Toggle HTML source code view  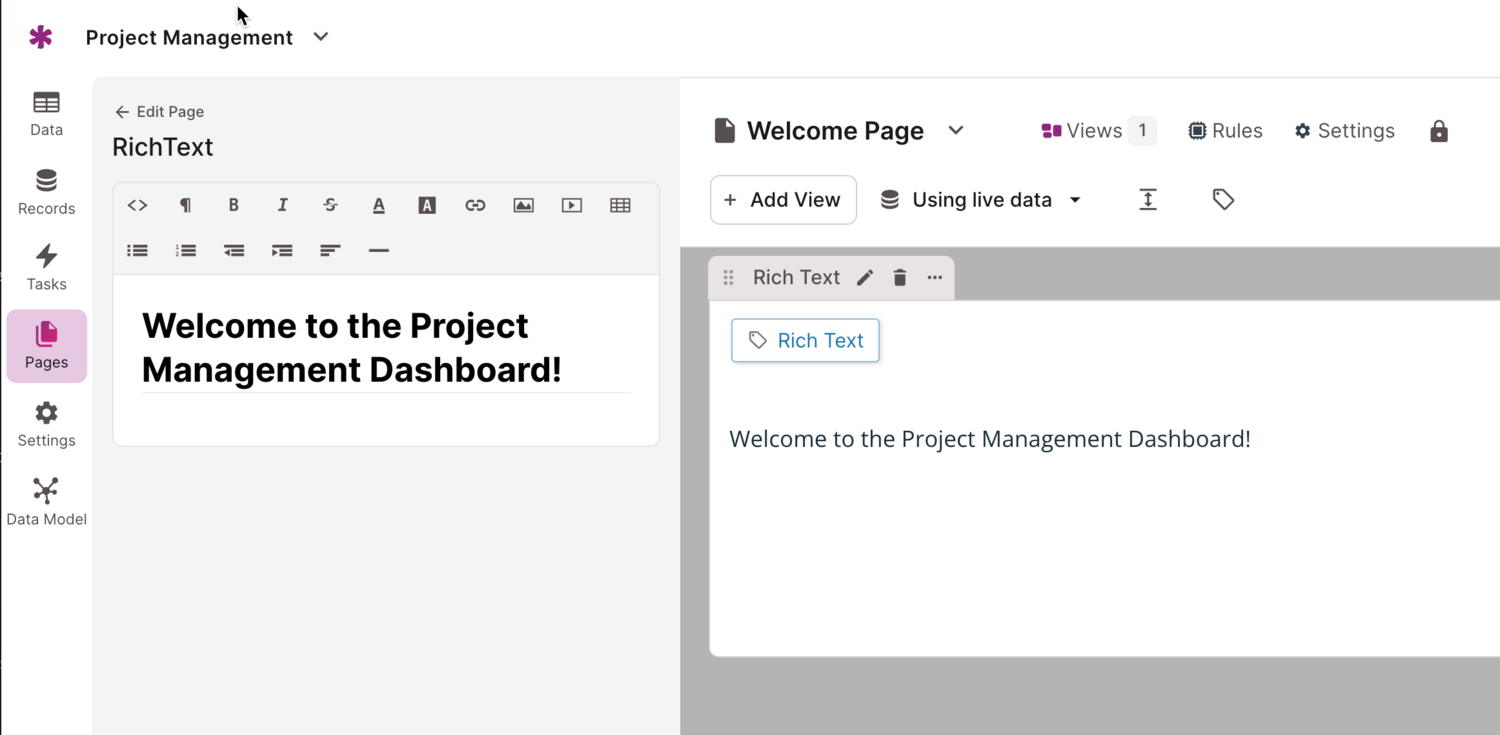coord(138,205)
